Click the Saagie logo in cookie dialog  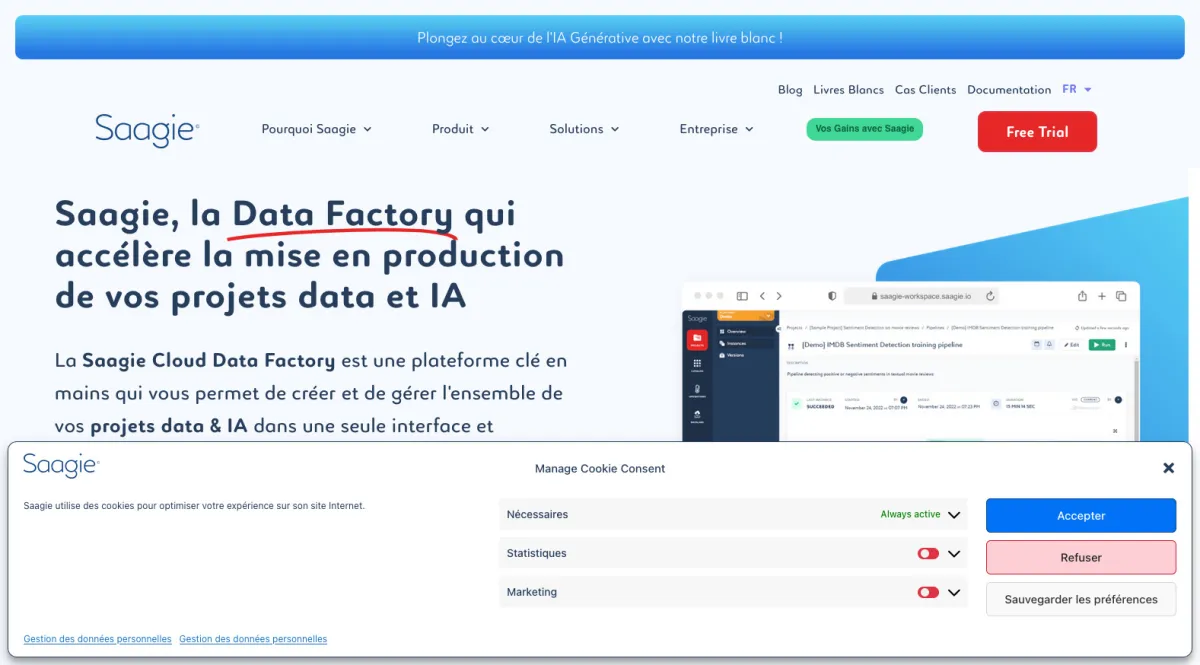61,465
